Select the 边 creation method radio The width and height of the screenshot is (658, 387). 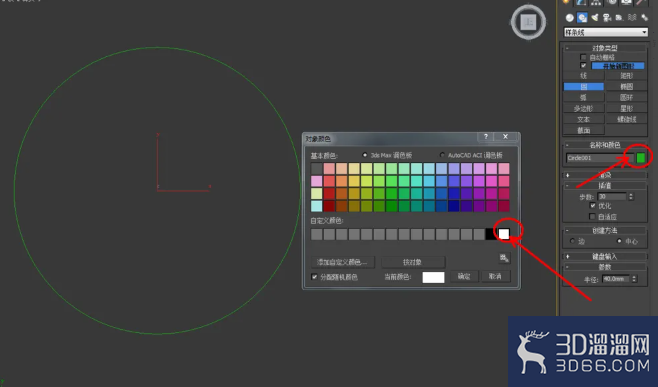point(572,241)
